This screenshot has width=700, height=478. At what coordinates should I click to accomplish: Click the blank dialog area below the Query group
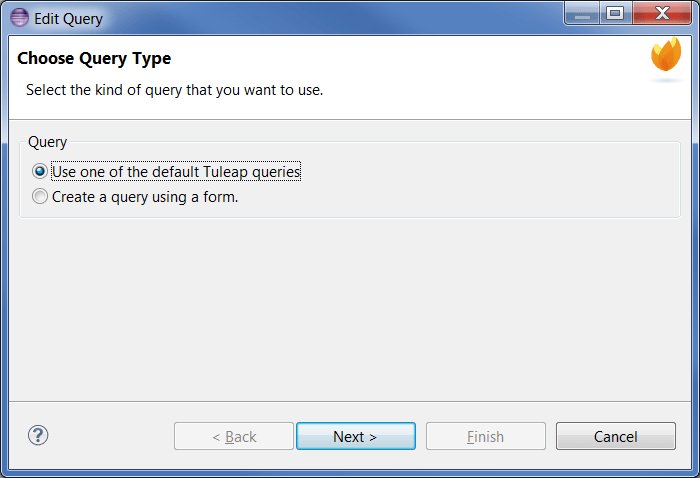pyautogui.click(x=350, y=310)
